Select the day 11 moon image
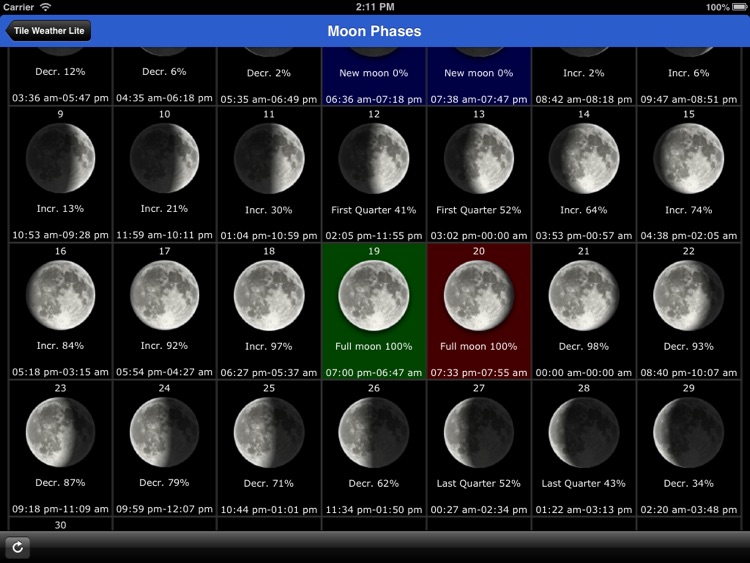The image size is (750, 563). [269, 159]
